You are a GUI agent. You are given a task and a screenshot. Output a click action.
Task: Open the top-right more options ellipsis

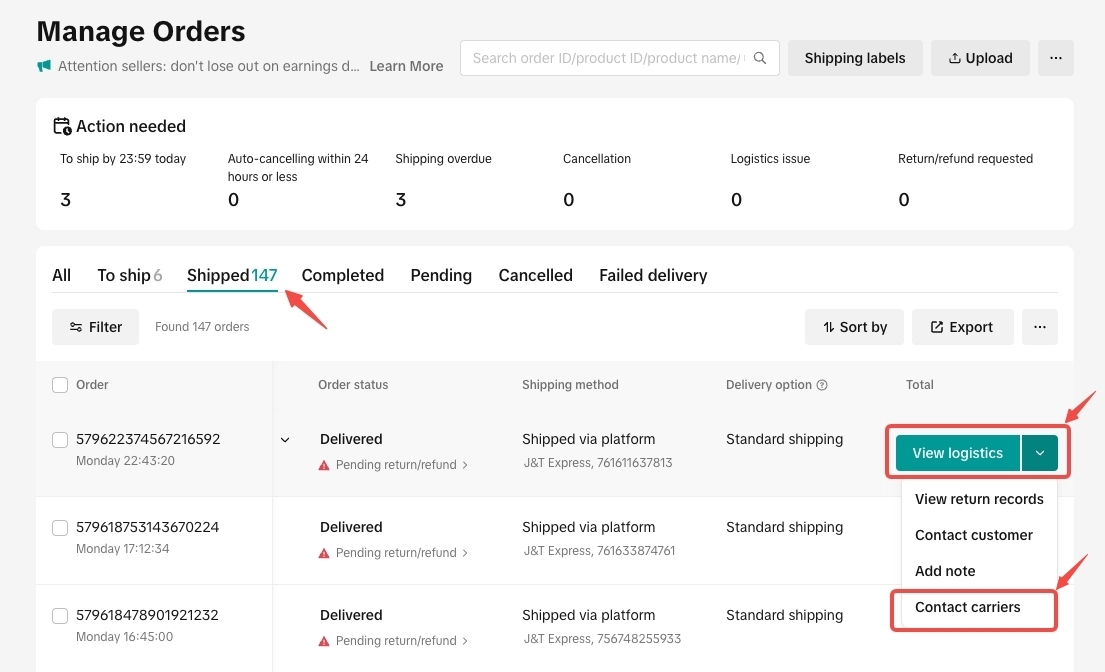(x=1055, y=58)
